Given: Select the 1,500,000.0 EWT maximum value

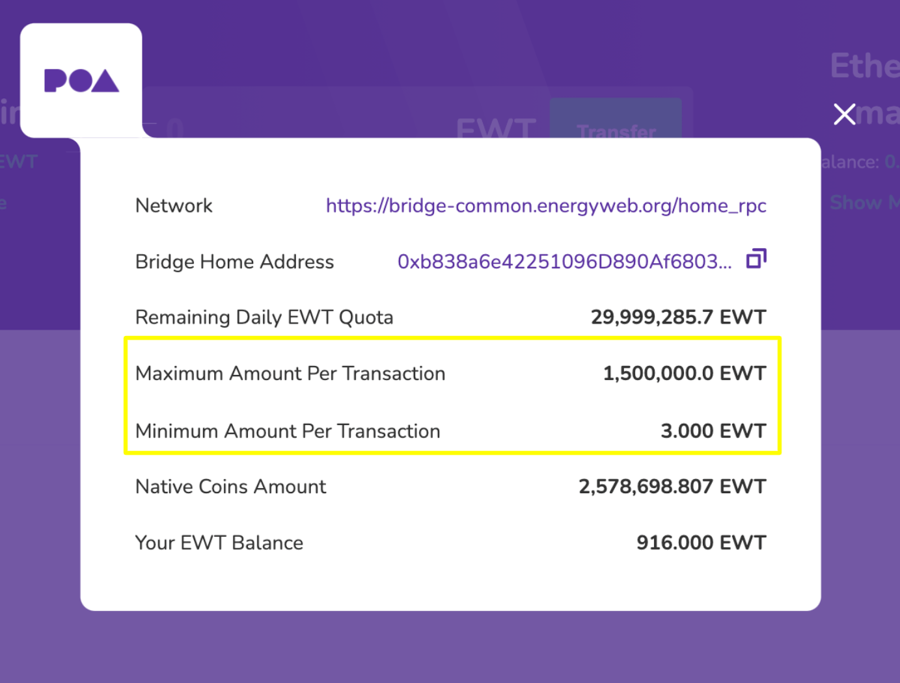Looking at the screenshot, I should (x=684, y=374).
